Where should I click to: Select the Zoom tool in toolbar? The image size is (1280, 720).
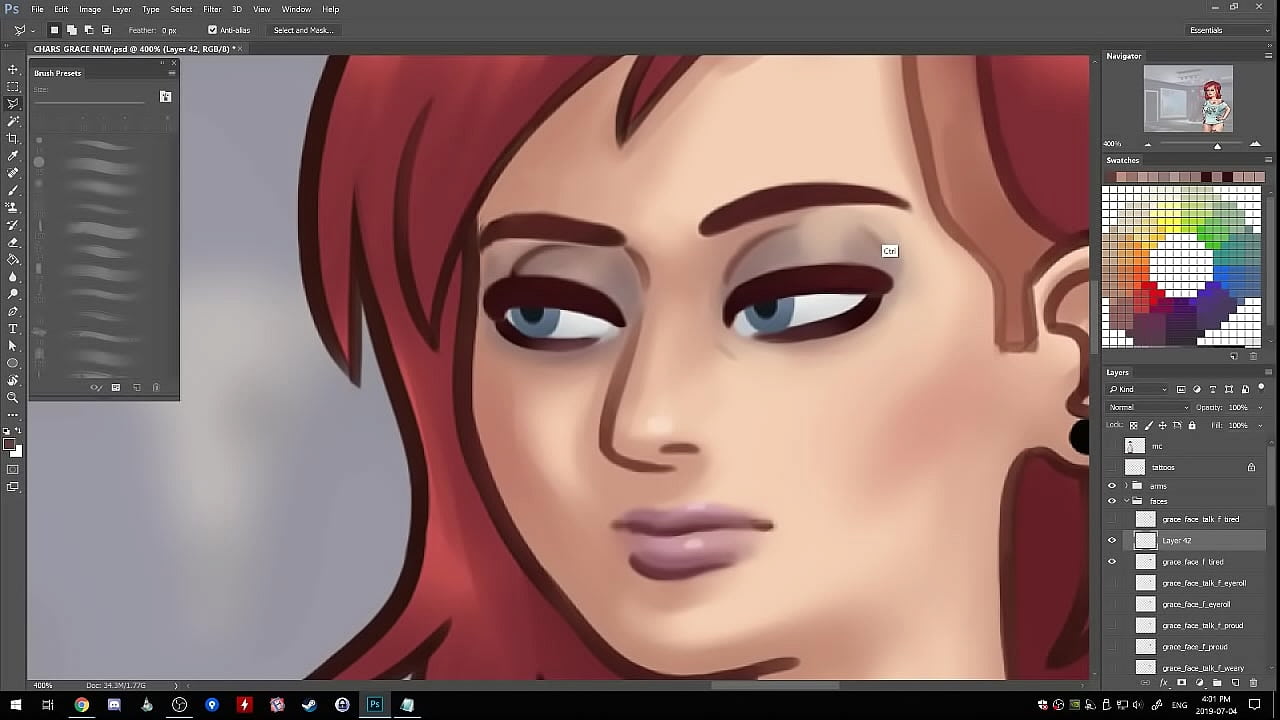13,397
